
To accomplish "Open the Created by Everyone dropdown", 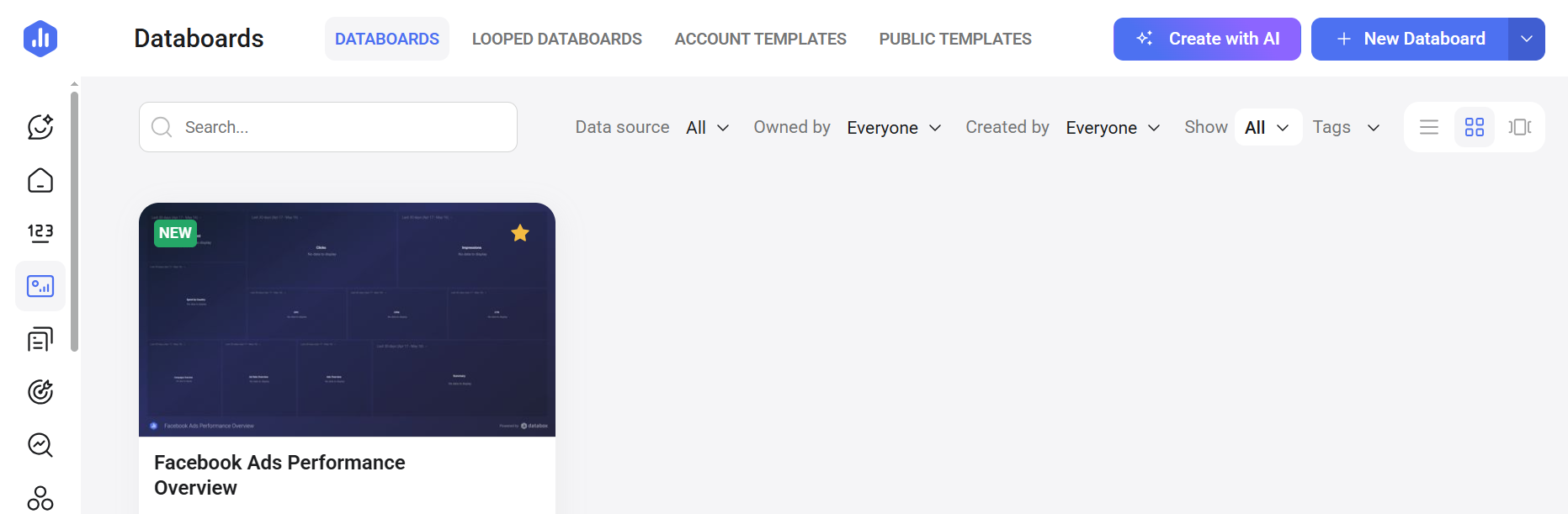I will (1113, 128).
